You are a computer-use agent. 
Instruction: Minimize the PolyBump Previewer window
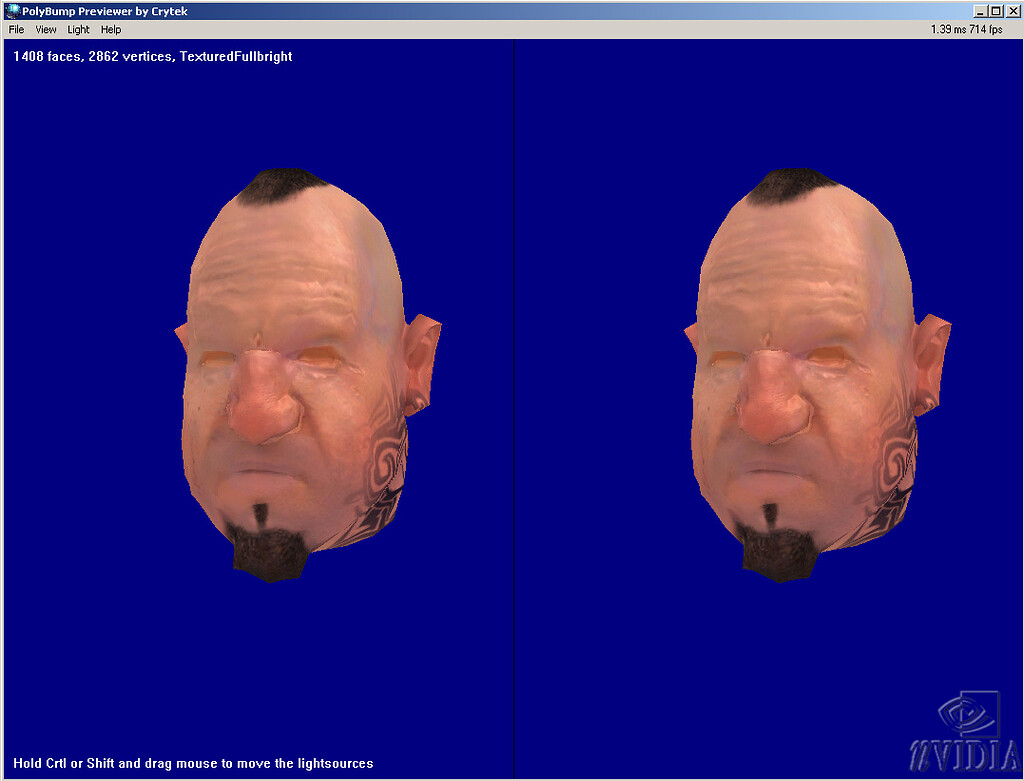pos(980,11)
